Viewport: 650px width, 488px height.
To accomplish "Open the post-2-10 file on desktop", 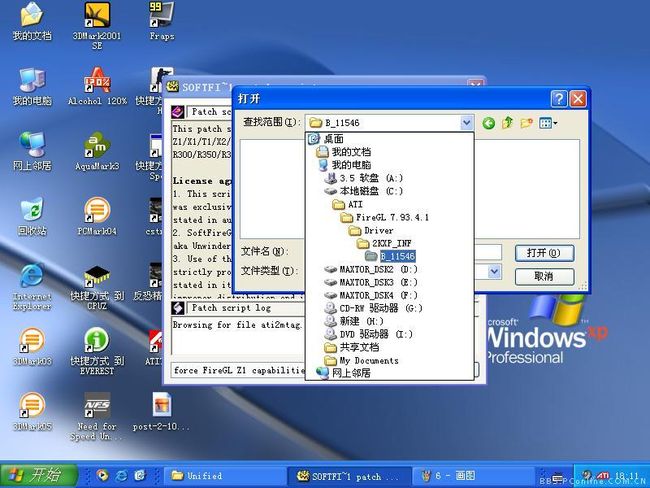I will pyautogui.click(x=162, y=411).
